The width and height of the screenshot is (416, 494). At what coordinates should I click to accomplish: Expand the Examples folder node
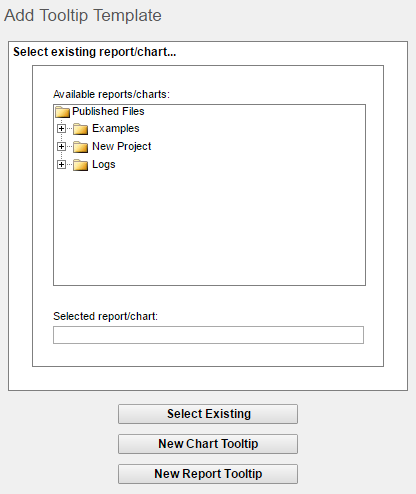[61, 128]
